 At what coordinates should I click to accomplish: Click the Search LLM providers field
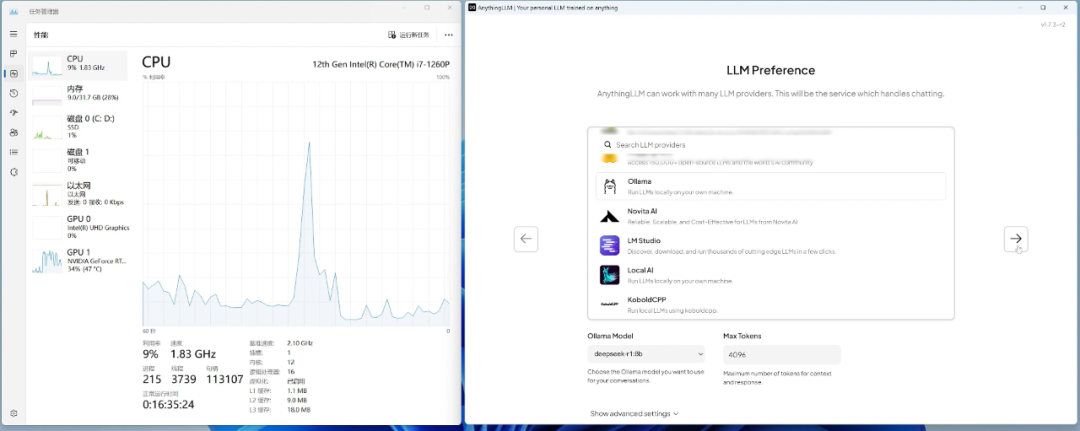[x=771, y=145]
